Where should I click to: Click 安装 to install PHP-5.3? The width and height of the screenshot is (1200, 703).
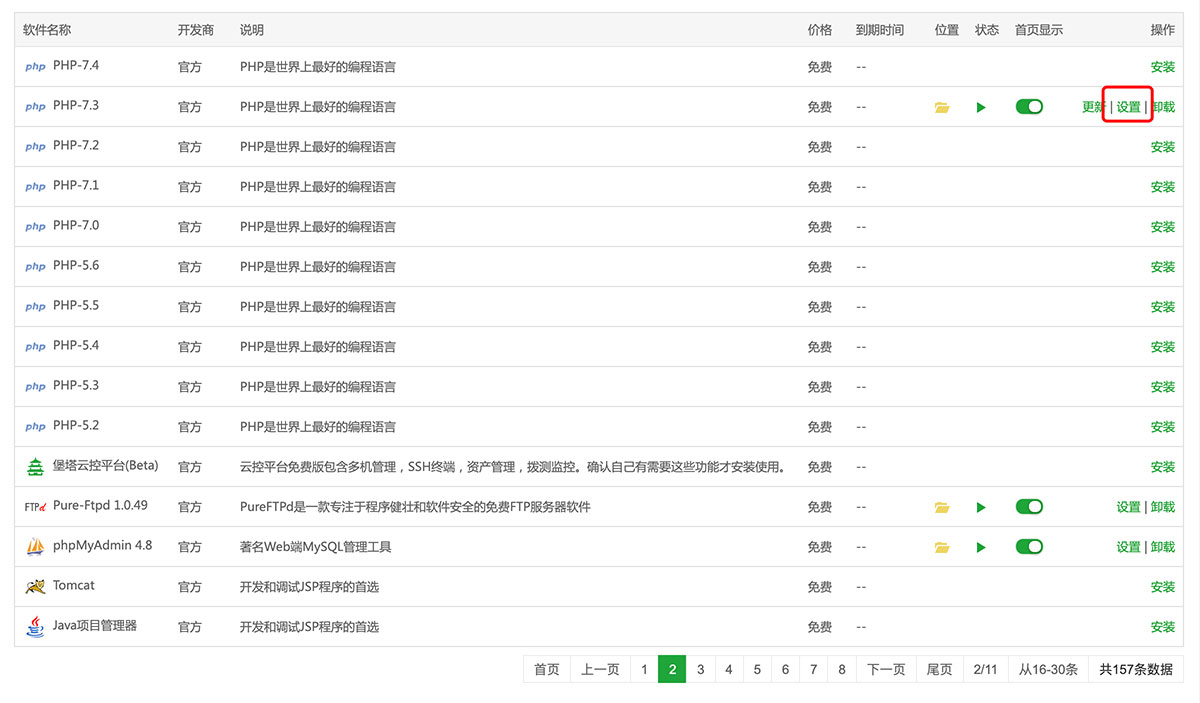[1163, 387]
